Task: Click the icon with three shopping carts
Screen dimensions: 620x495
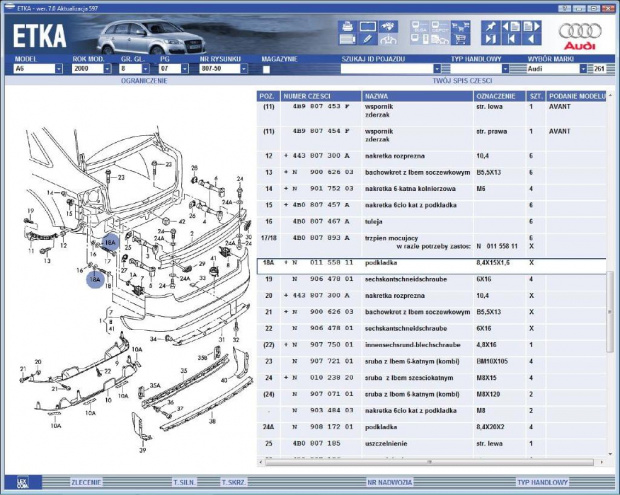Action: tap(460, 26)
